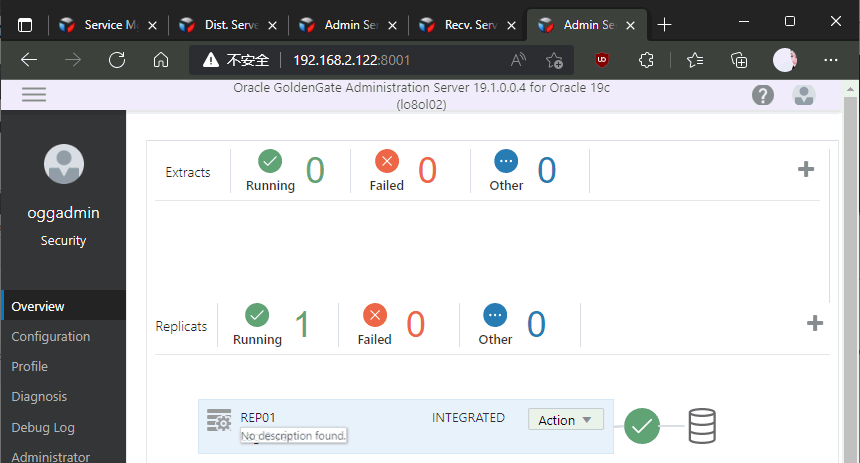Open the user account icon in header

coord(803,95)
